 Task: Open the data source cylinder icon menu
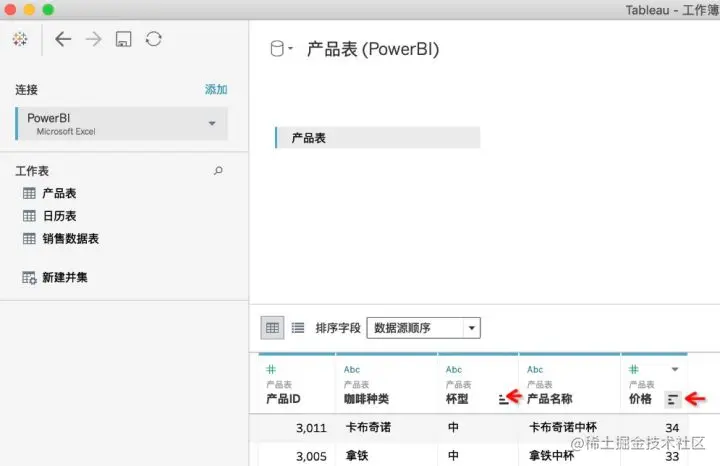(x=281, y=48)
